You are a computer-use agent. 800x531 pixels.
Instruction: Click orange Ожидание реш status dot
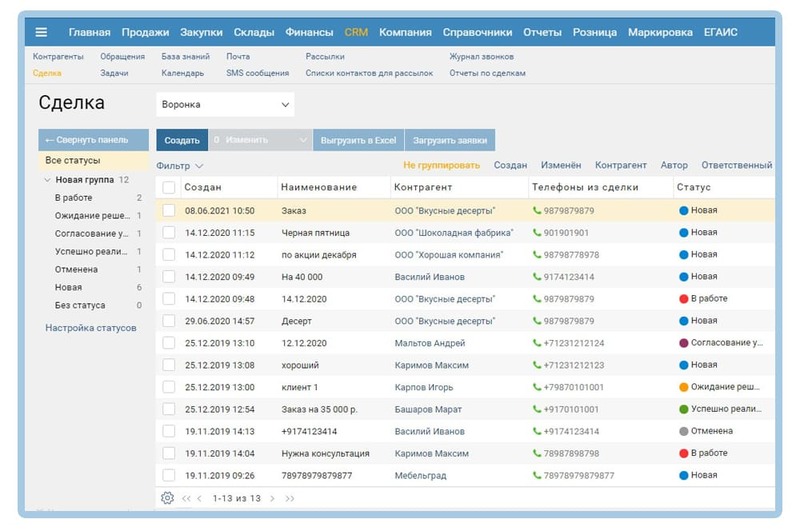pyautogui.click(x=684, y=387)
